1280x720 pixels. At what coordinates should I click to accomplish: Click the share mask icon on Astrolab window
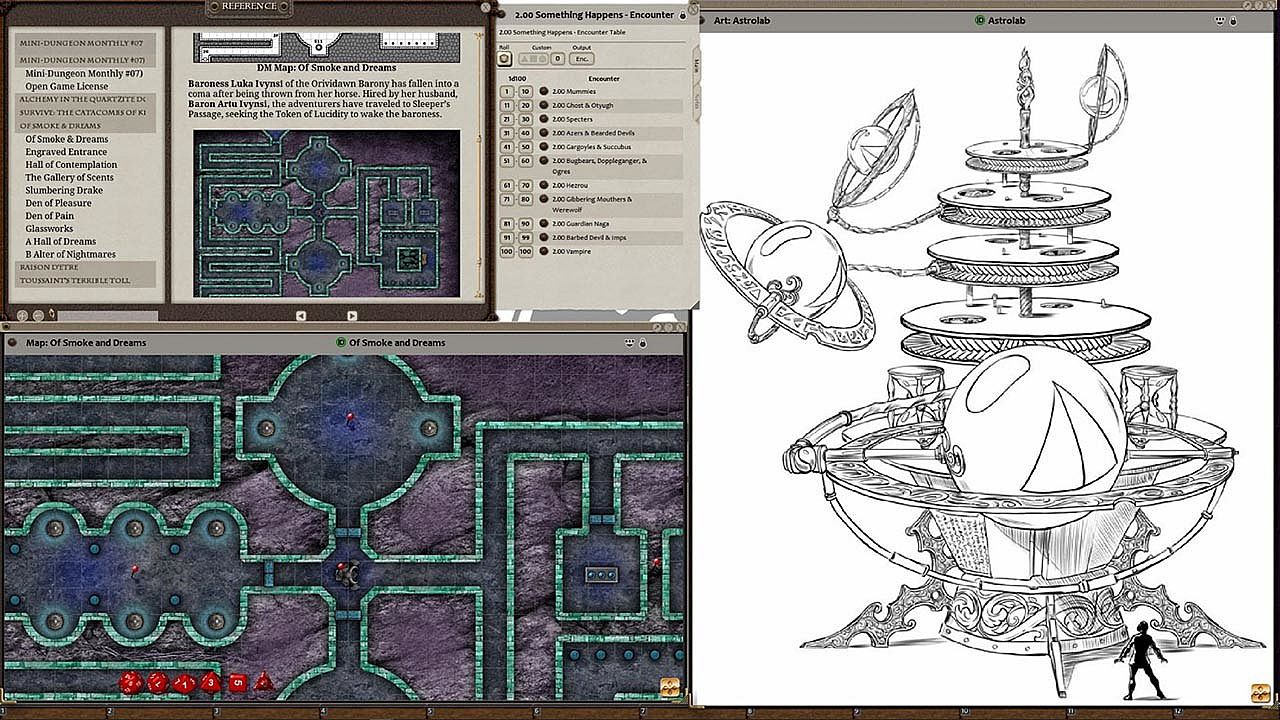point(1221,20)
